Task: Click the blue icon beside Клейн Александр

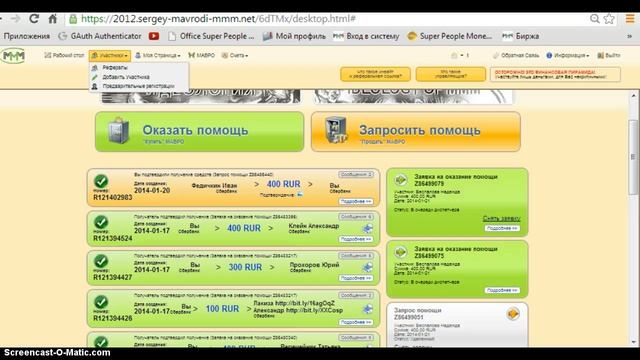Action: (367, 229)
